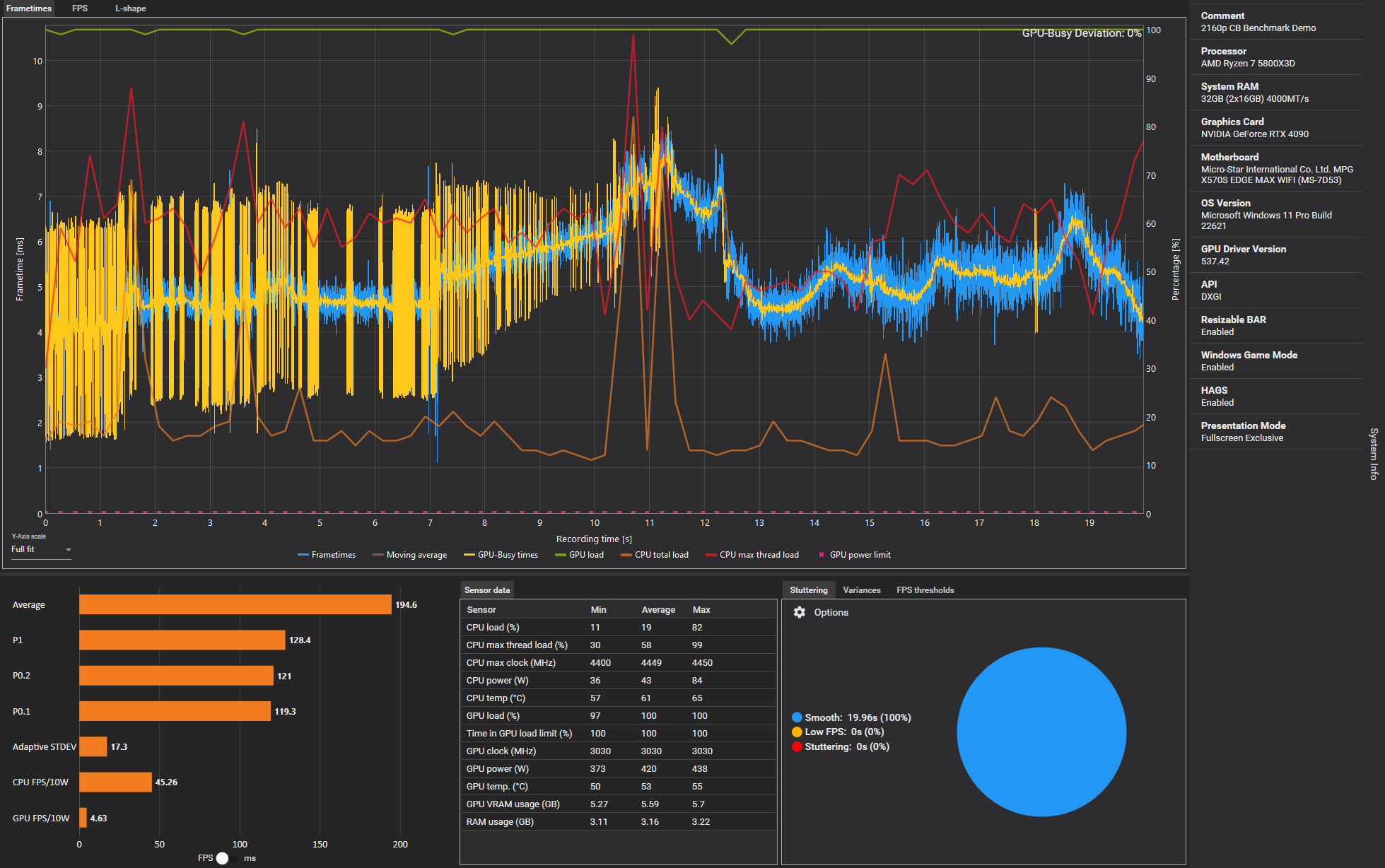Image resolution: width=1385 pixels, height=868 pixels.
Task: Select the CPU max clock (MHz) row
Action: coord(619,663)
